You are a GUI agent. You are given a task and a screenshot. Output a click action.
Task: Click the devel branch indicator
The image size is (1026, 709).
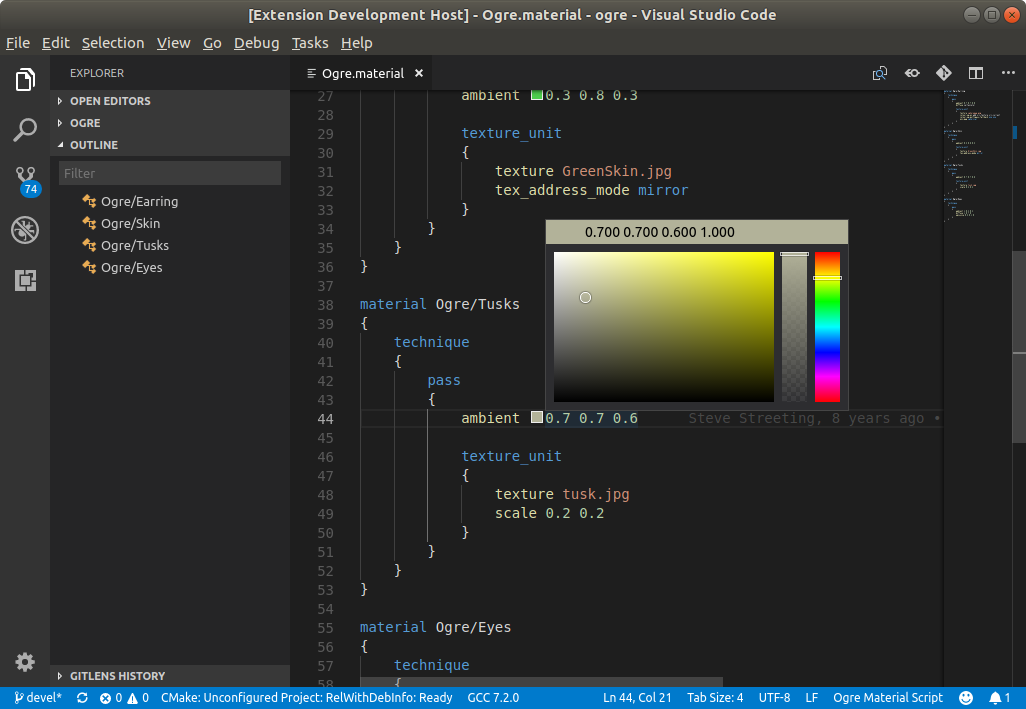(38, 698)
